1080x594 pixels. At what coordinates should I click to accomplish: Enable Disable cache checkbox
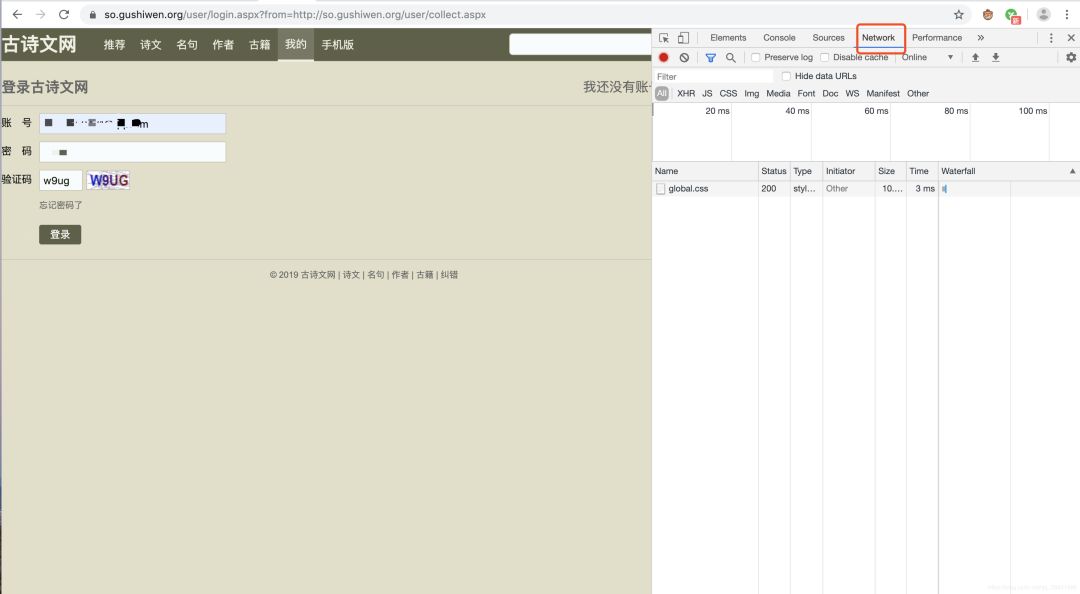coord(824,57)
